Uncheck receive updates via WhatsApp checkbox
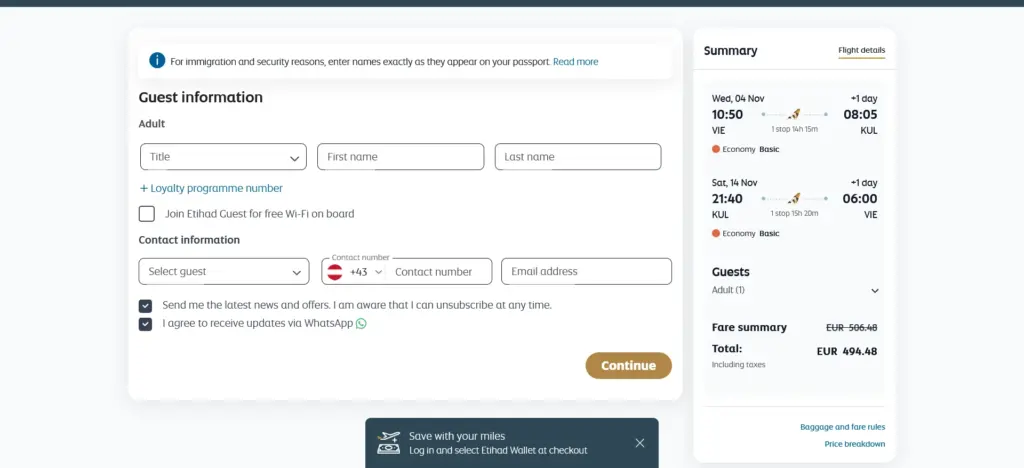 tap(145, 324)
